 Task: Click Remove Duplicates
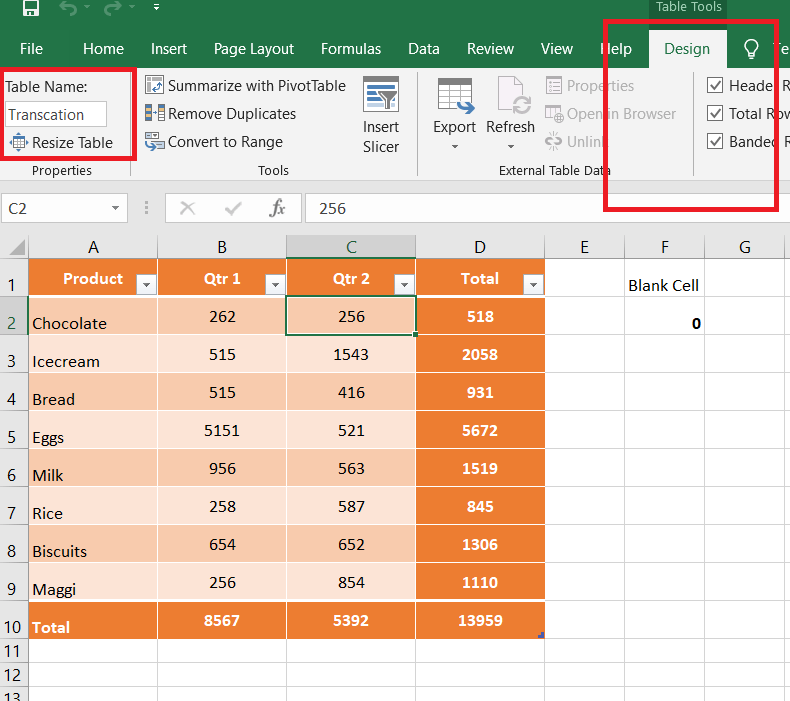point(220,114)
